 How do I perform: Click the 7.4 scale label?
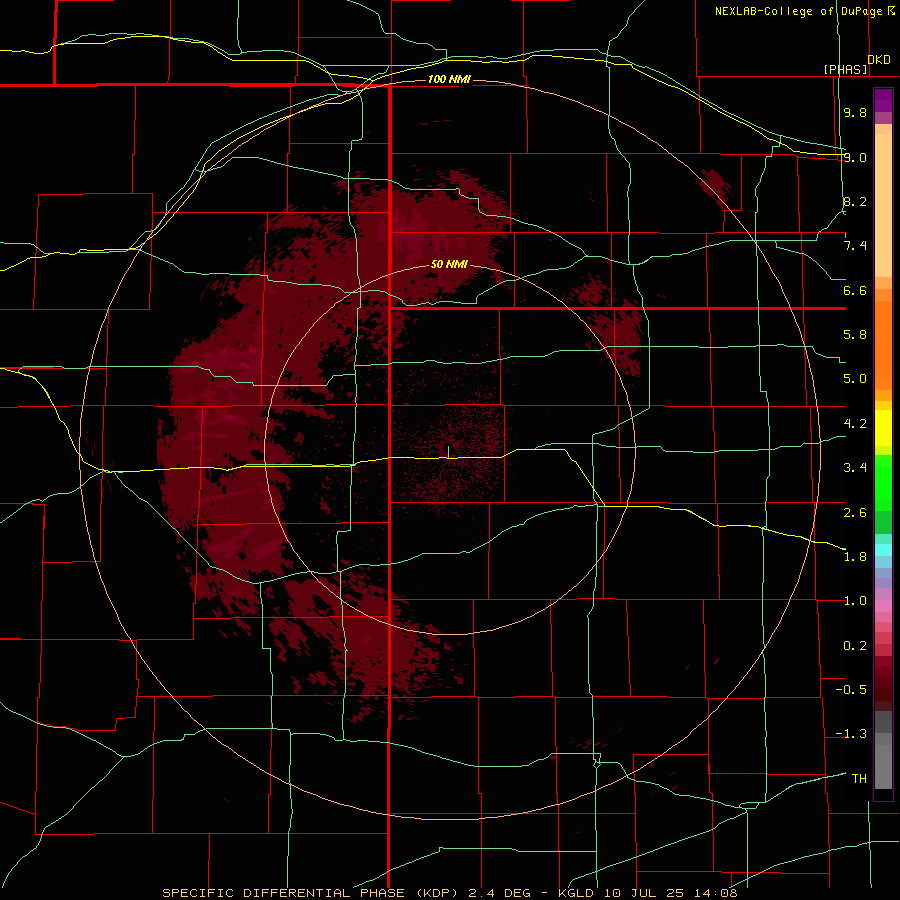pyautogui.click(x=855, y=246)
